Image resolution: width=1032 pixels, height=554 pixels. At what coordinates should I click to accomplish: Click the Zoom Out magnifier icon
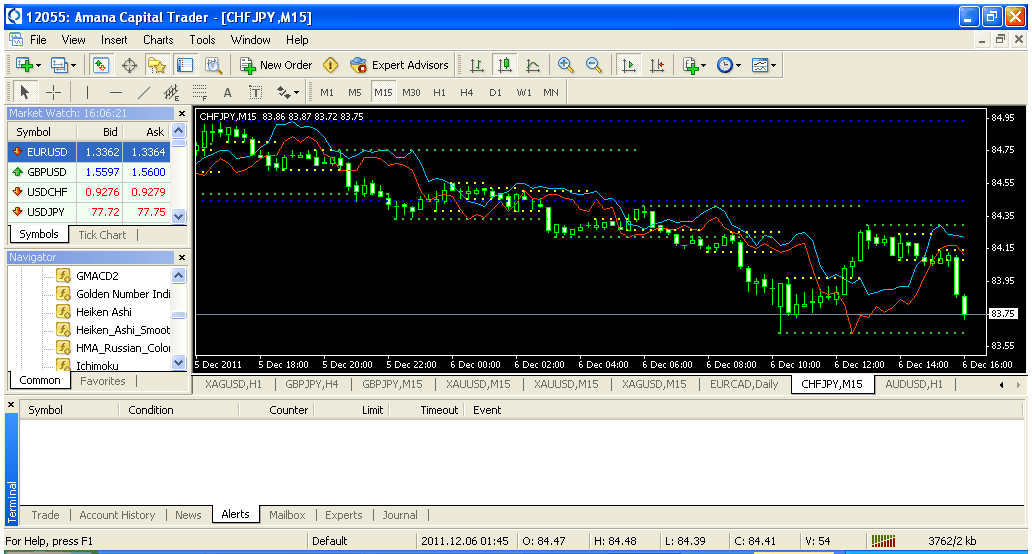click(x=594, y=65)
